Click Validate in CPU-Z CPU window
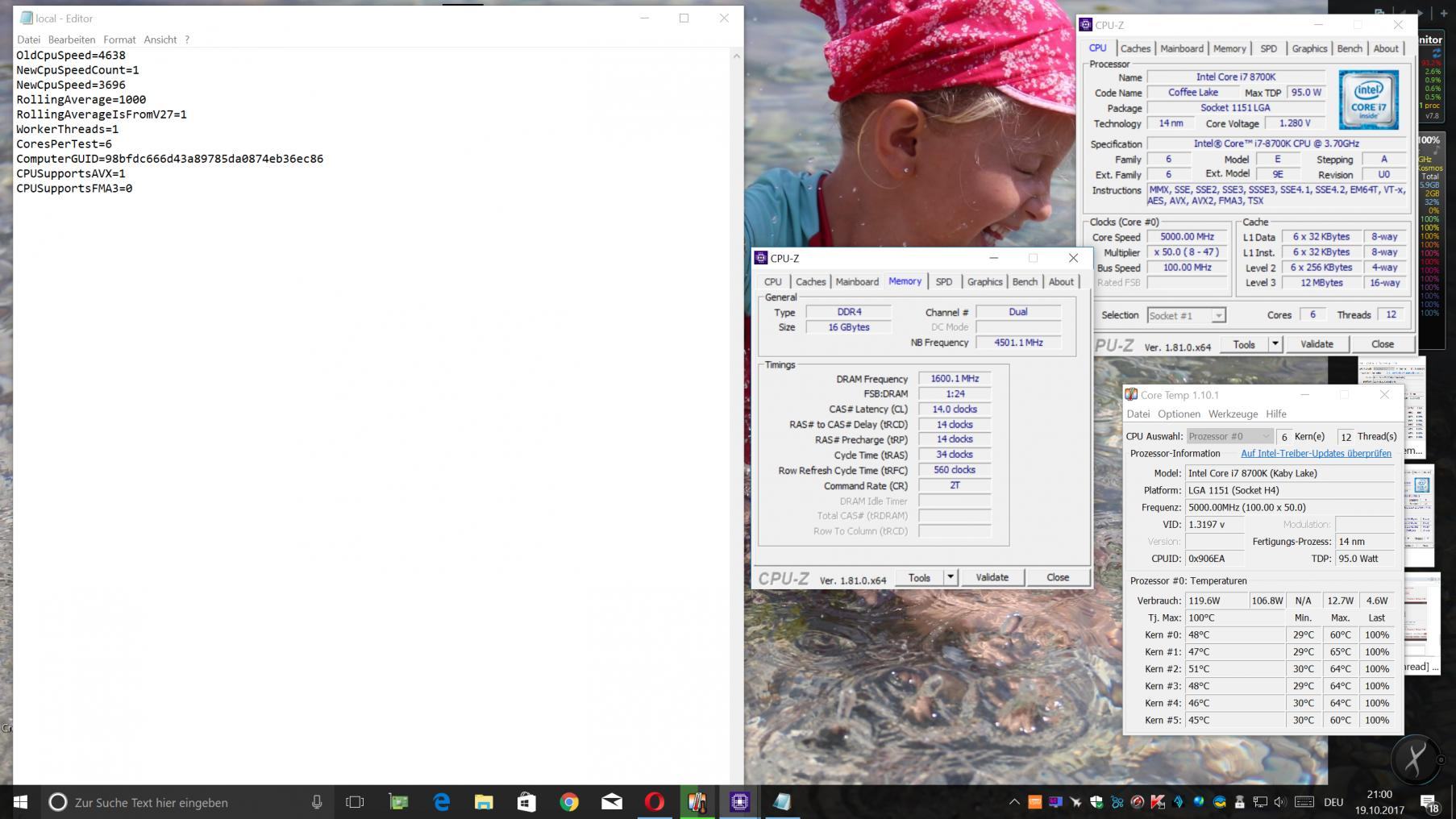 [x=1317, y=344]
